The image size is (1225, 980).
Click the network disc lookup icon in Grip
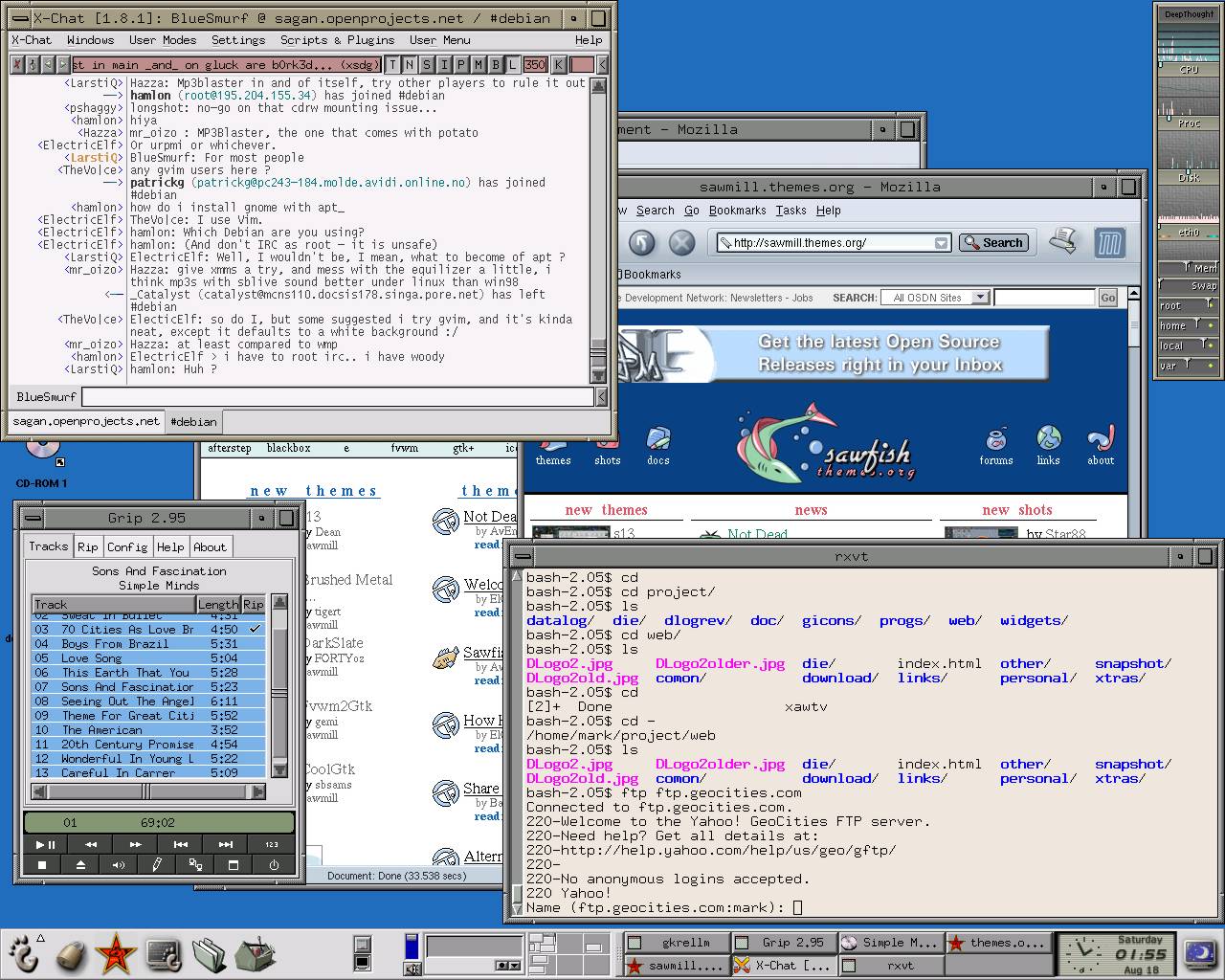[x=196, y=864]
